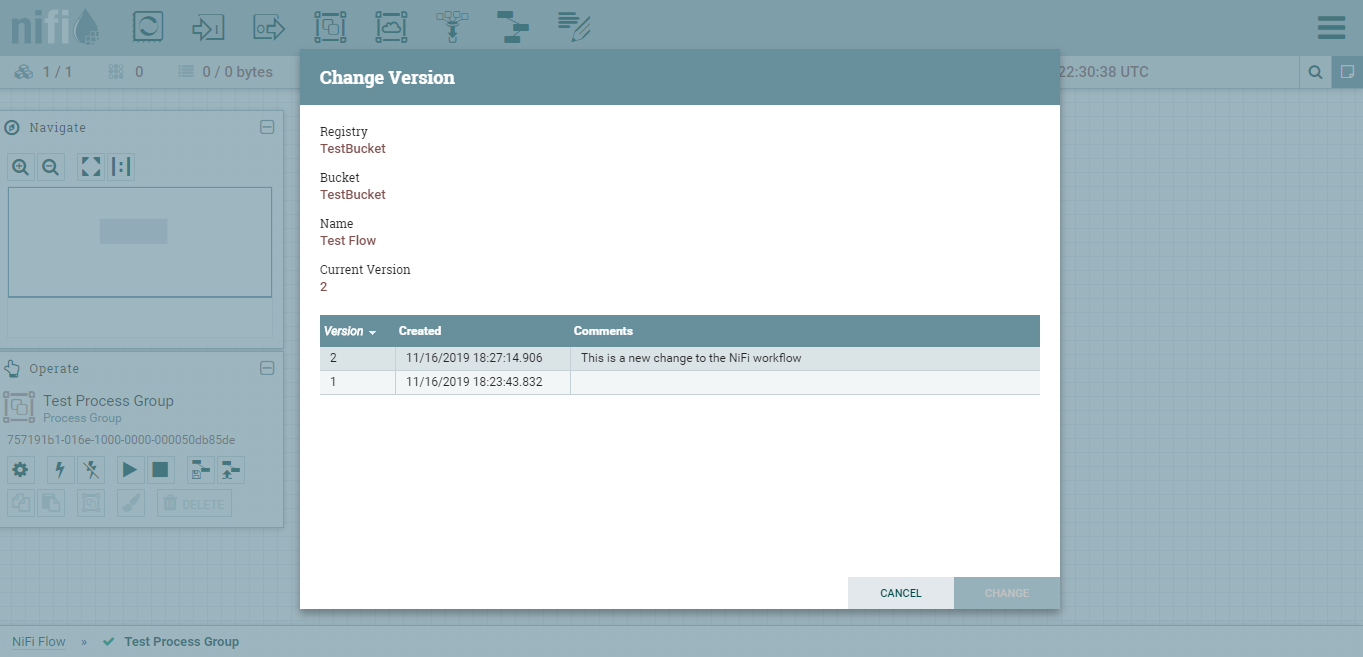Click the search magnifier icon

coord(1315,72)
